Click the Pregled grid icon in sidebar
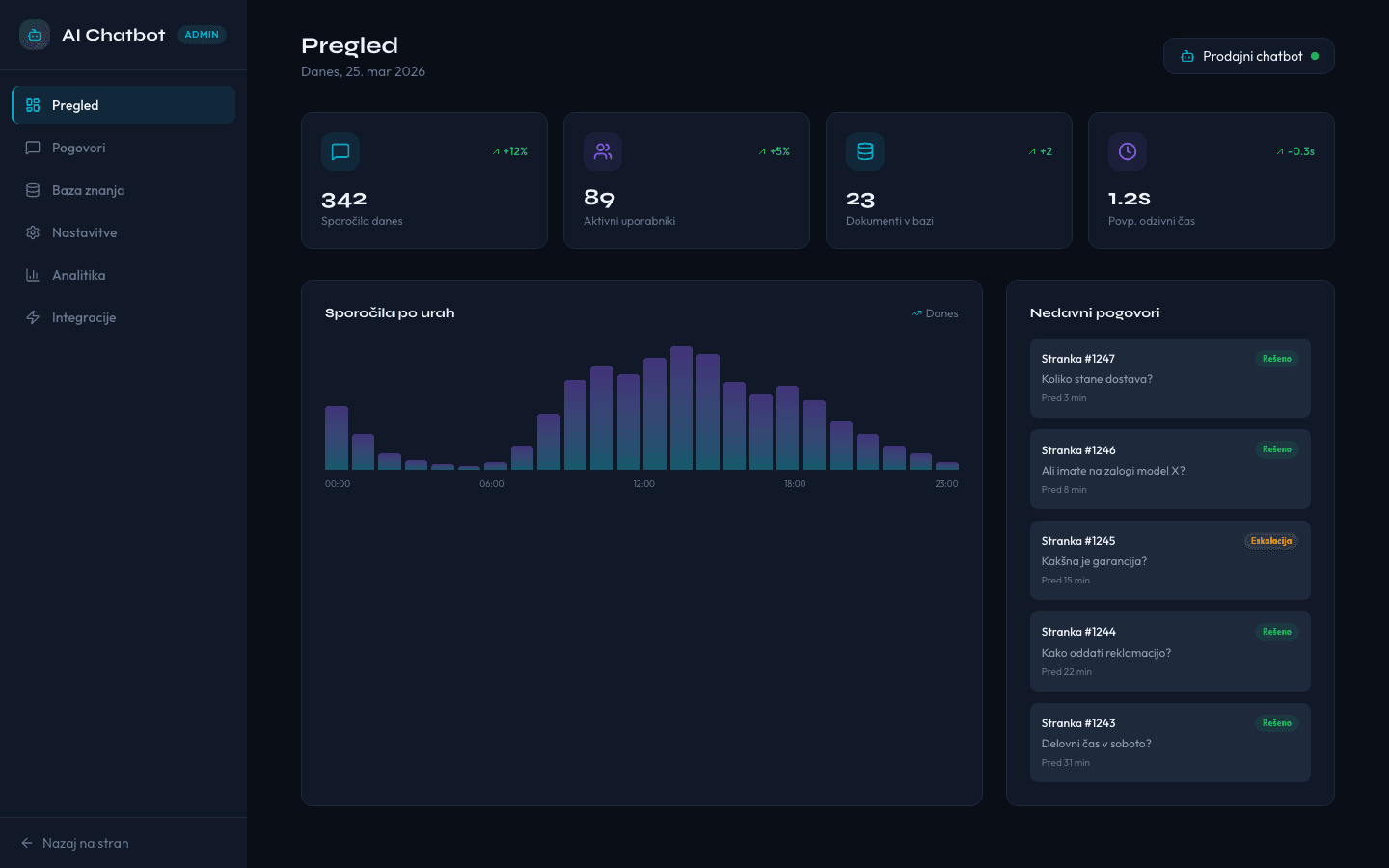Image resolution: width=1389 pixels, height=868 pixels. [33, 105]
